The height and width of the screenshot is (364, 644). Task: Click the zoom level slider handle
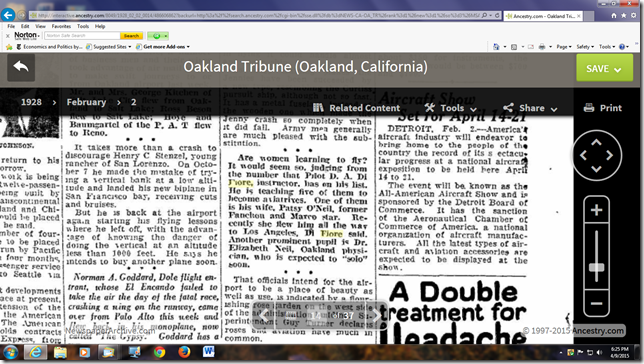point(596,268)
